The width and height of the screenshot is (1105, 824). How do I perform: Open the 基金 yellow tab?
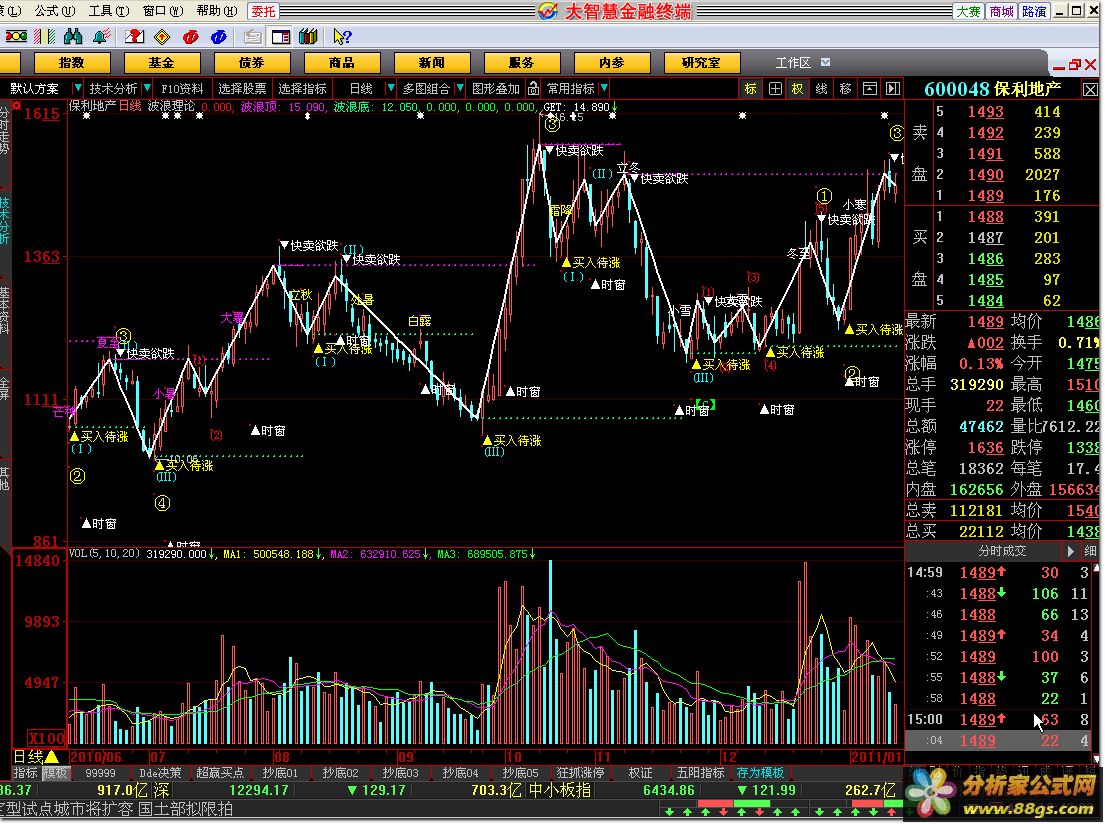coord(162,63)
